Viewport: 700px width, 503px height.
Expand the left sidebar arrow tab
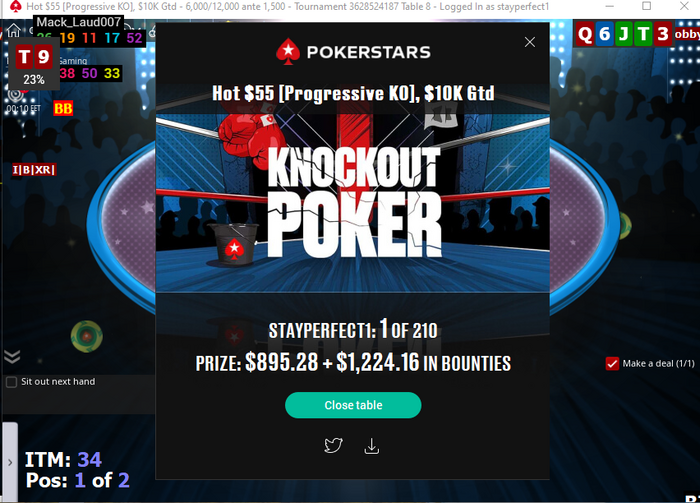click(10, 463)
